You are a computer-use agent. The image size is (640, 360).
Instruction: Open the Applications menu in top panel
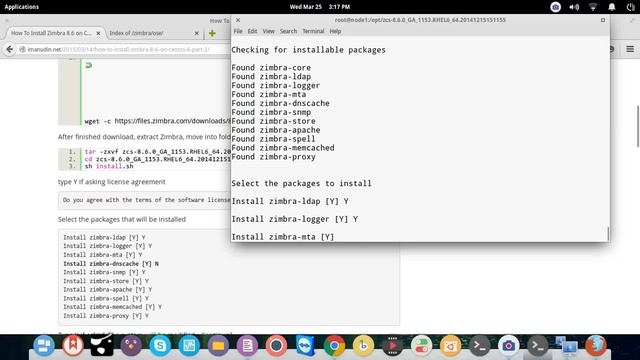click(x=22, y=7)
